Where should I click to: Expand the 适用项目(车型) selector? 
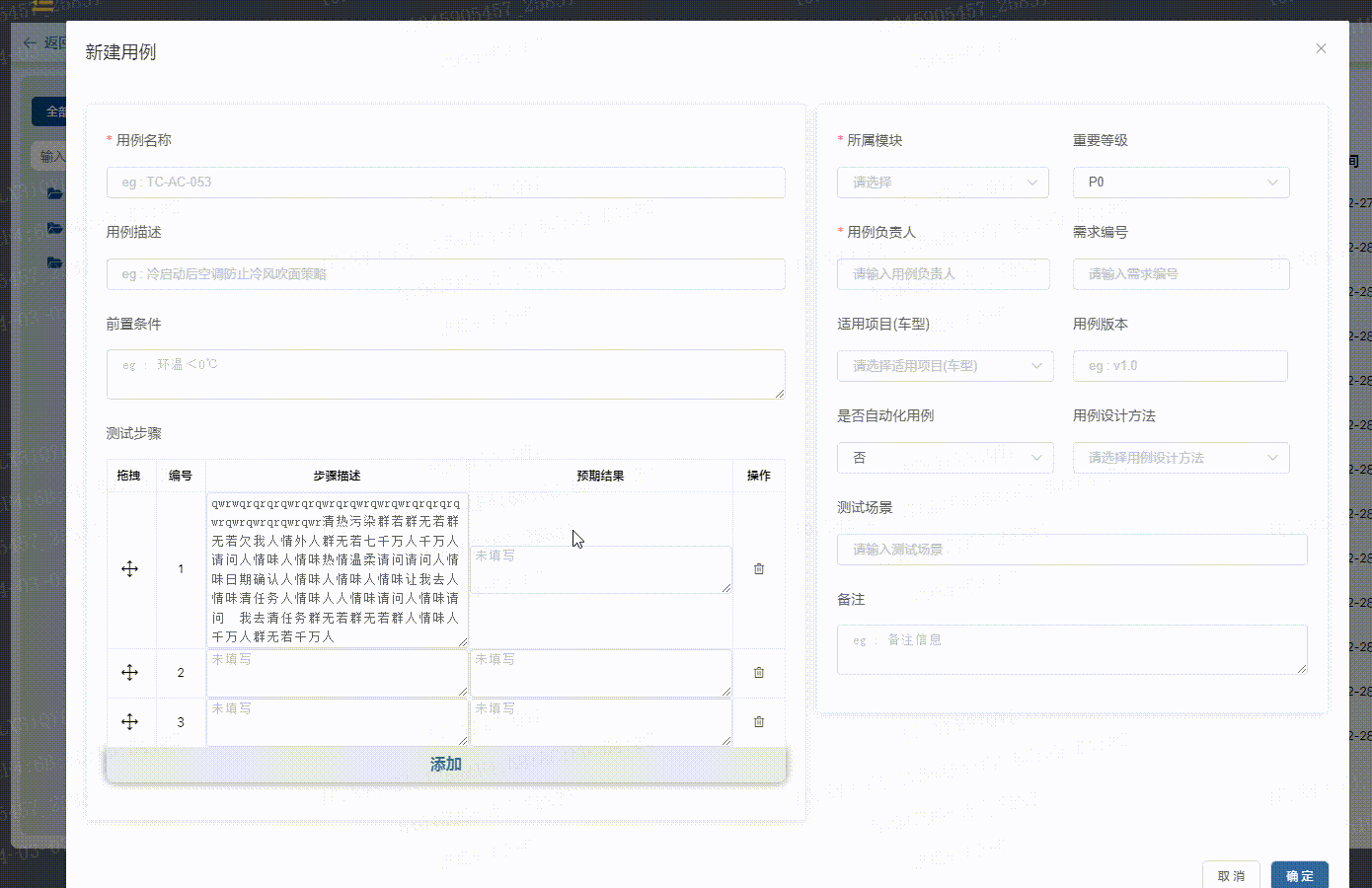tap(945, 365)
